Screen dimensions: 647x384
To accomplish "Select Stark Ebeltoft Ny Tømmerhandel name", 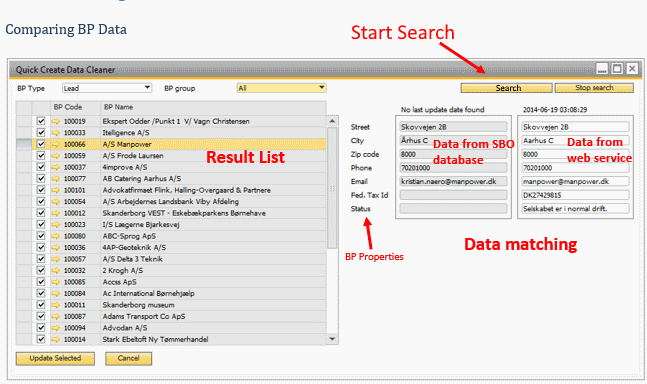I will 155,339.
